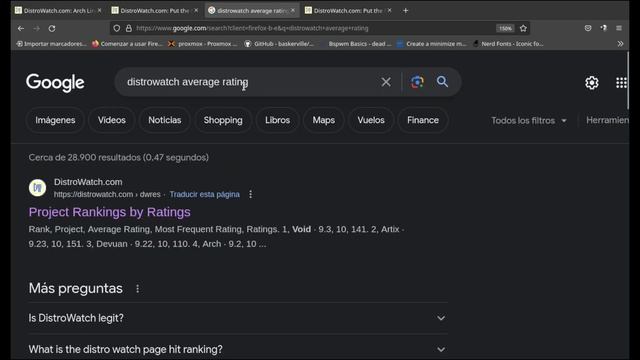Click the browser forward arrow
The image size is (640, 360).
point(36,28)
